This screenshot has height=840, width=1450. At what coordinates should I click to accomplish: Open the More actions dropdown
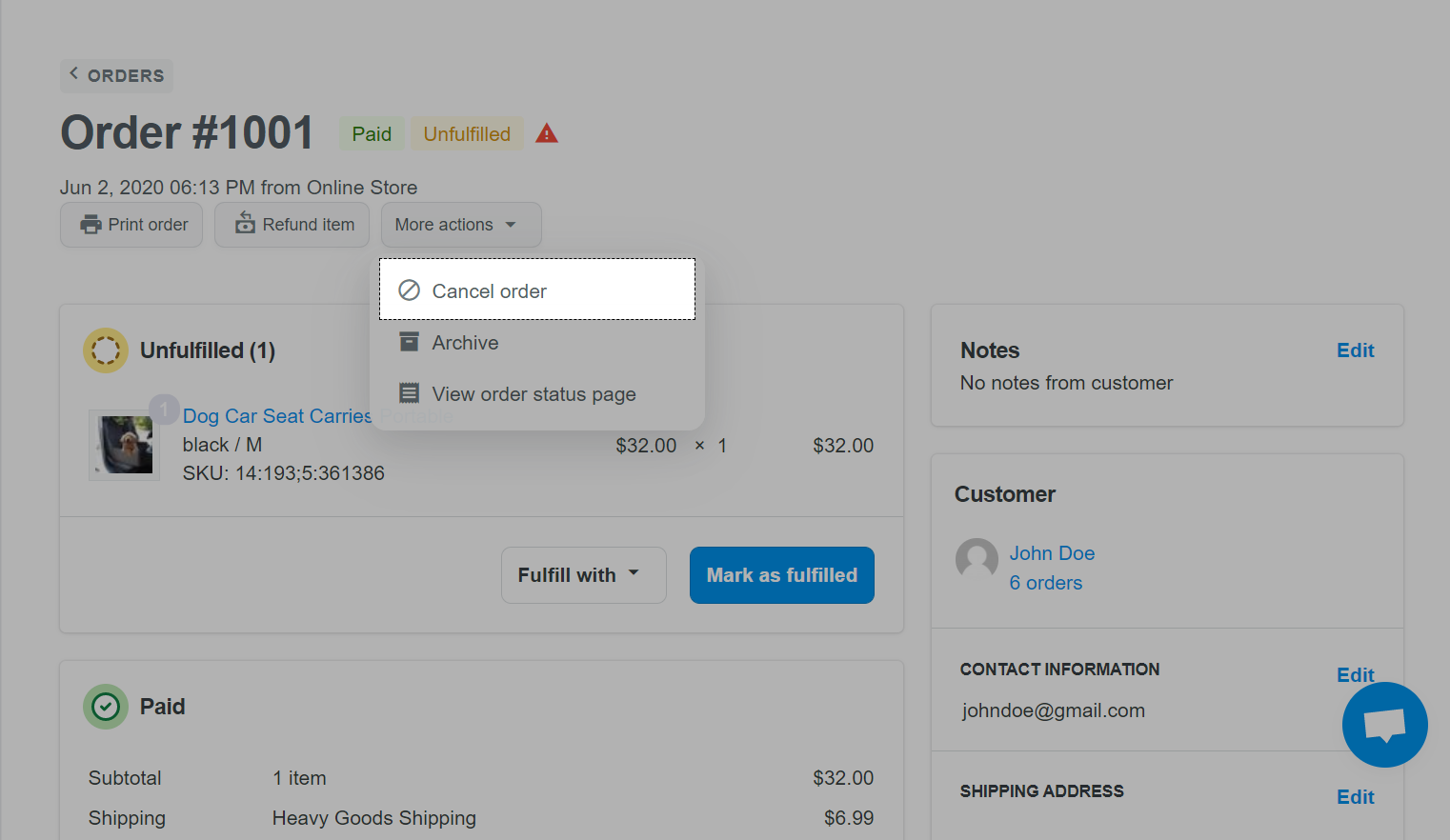click(461, 225)
